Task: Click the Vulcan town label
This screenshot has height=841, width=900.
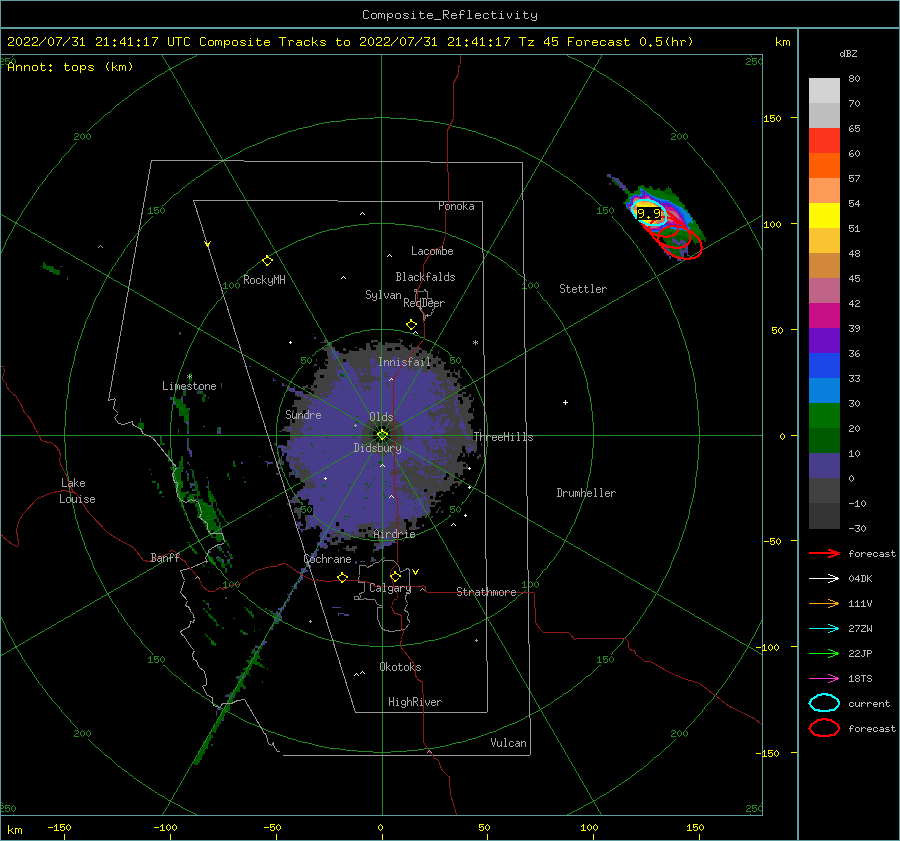Action: coord(509,743)
